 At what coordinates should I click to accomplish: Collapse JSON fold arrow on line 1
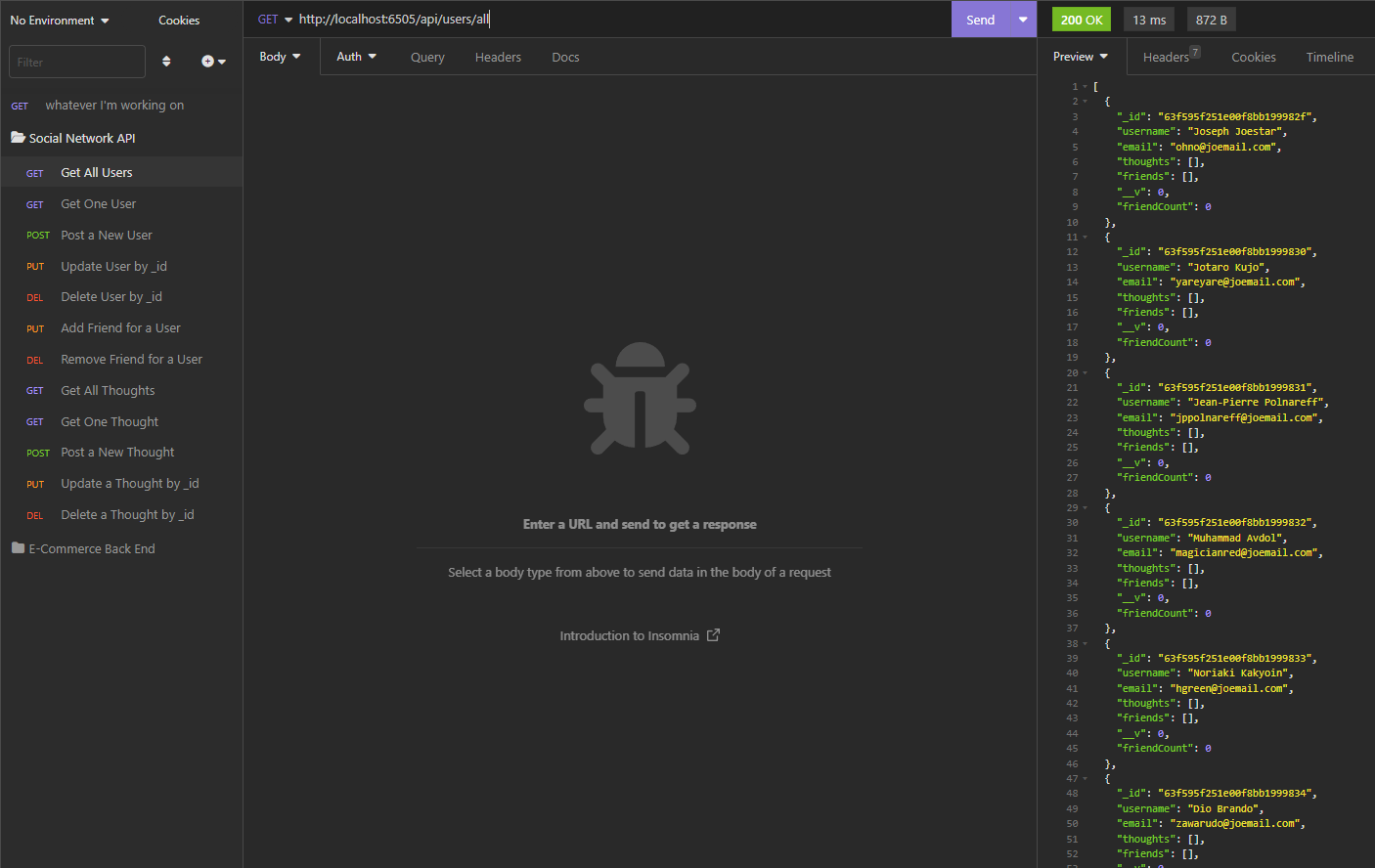pos(1085,87)
